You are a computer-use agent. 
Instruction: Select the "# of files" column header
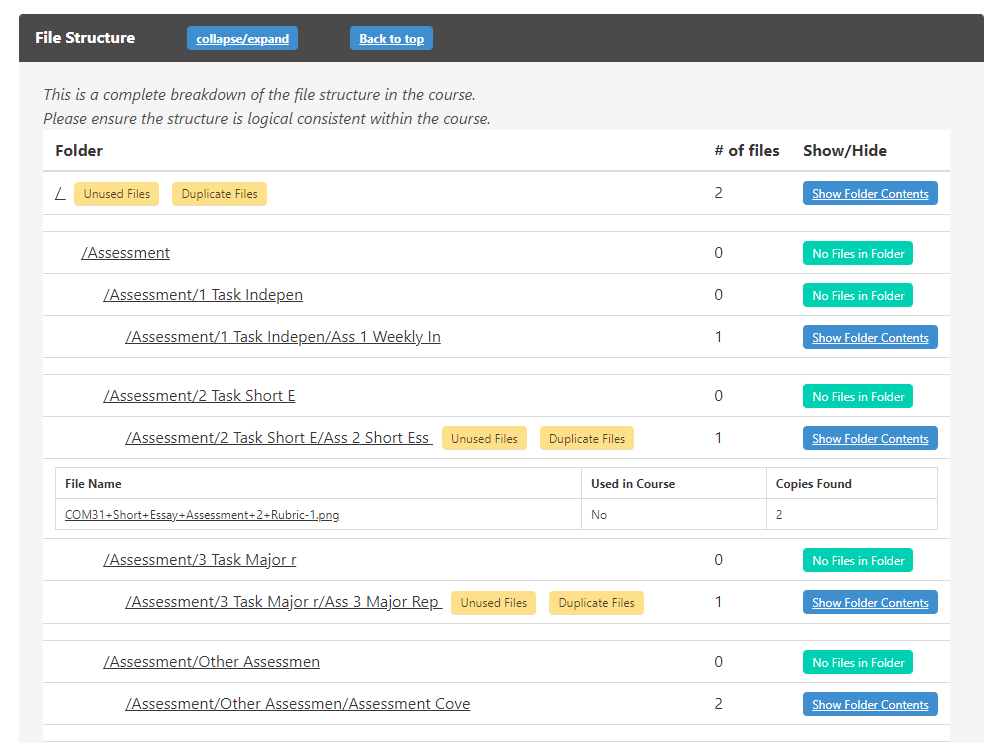pyautogui.click(x=747, y=151)
